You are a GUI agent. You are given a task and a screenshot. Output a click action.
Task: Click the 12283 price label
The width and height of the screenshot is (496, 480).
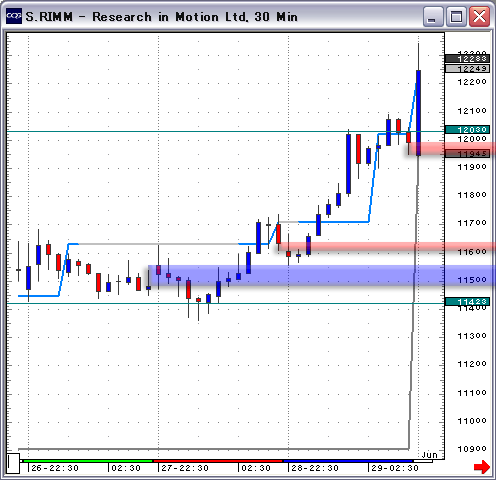(x=467, y=59)
